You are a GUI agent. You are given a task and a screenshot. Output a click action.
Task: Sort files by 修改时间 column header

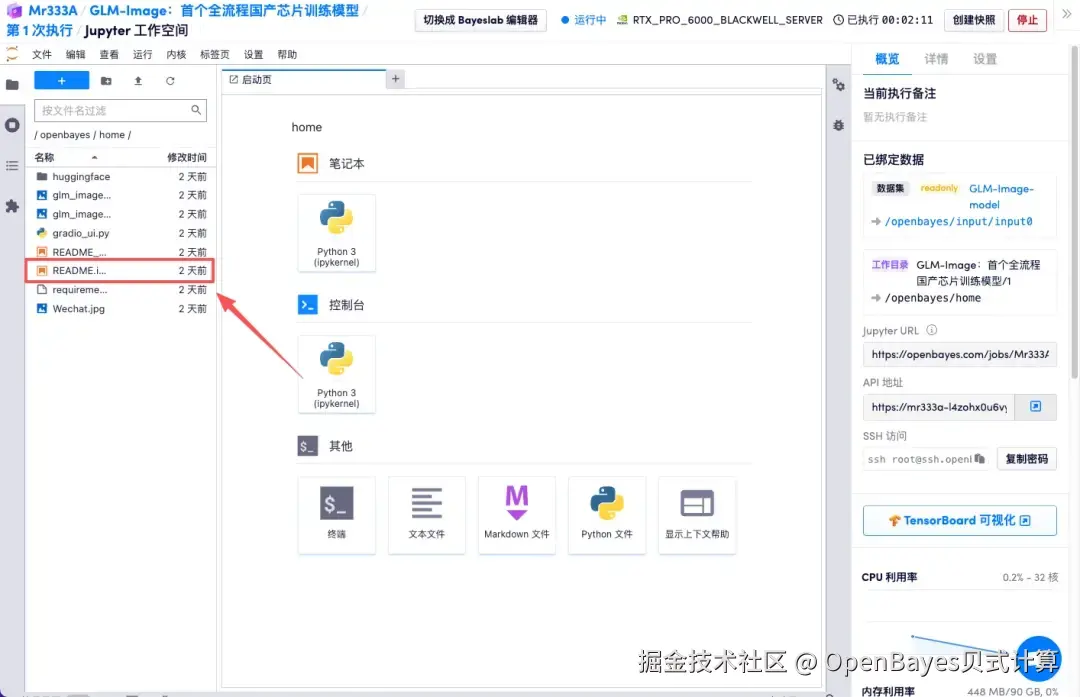pos(187,157)
